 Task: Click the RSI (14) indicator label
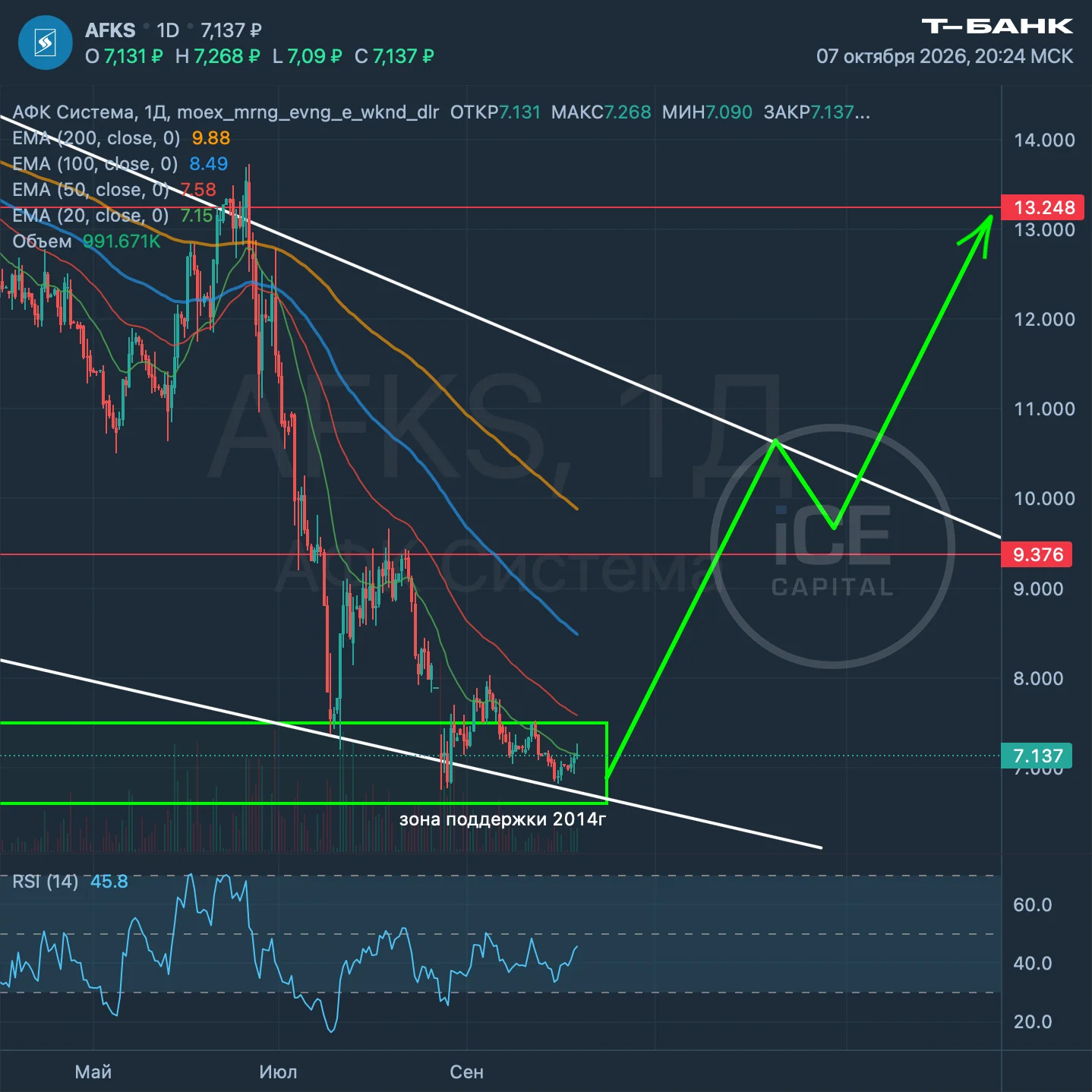coord(45,882)
